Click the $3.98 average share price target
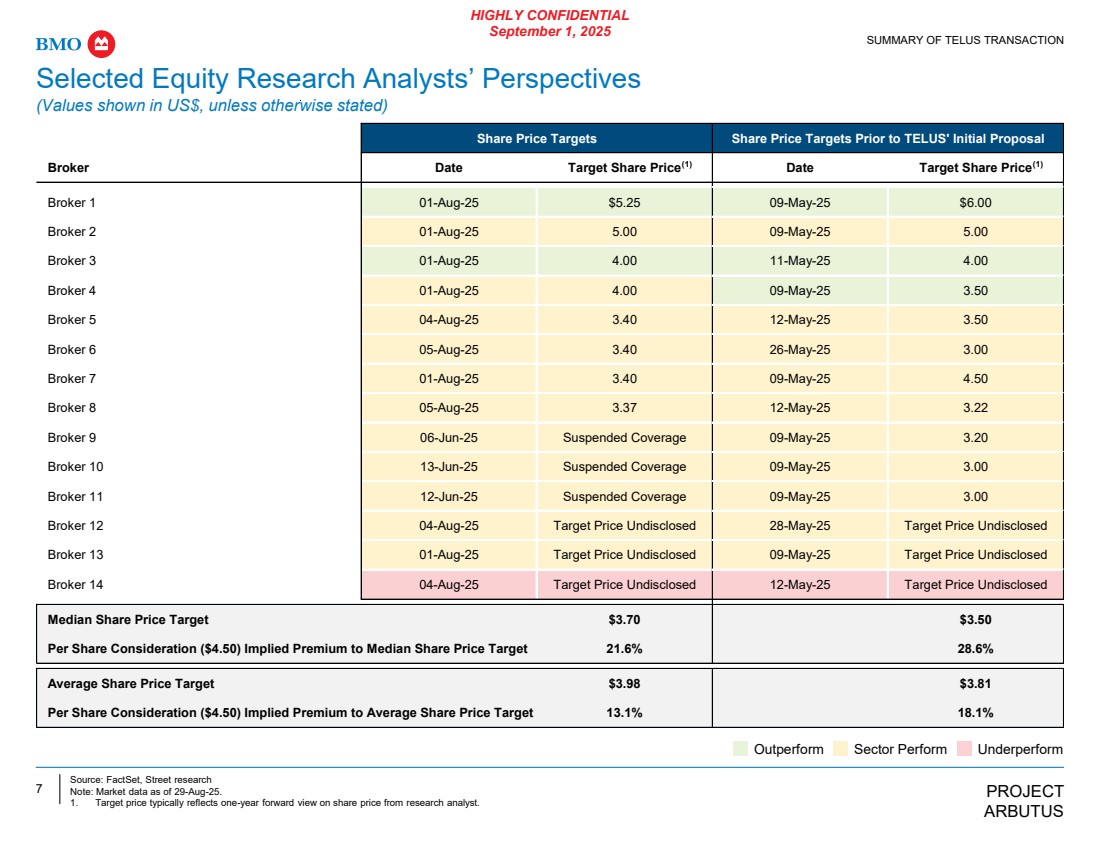 tap(624, 684)
